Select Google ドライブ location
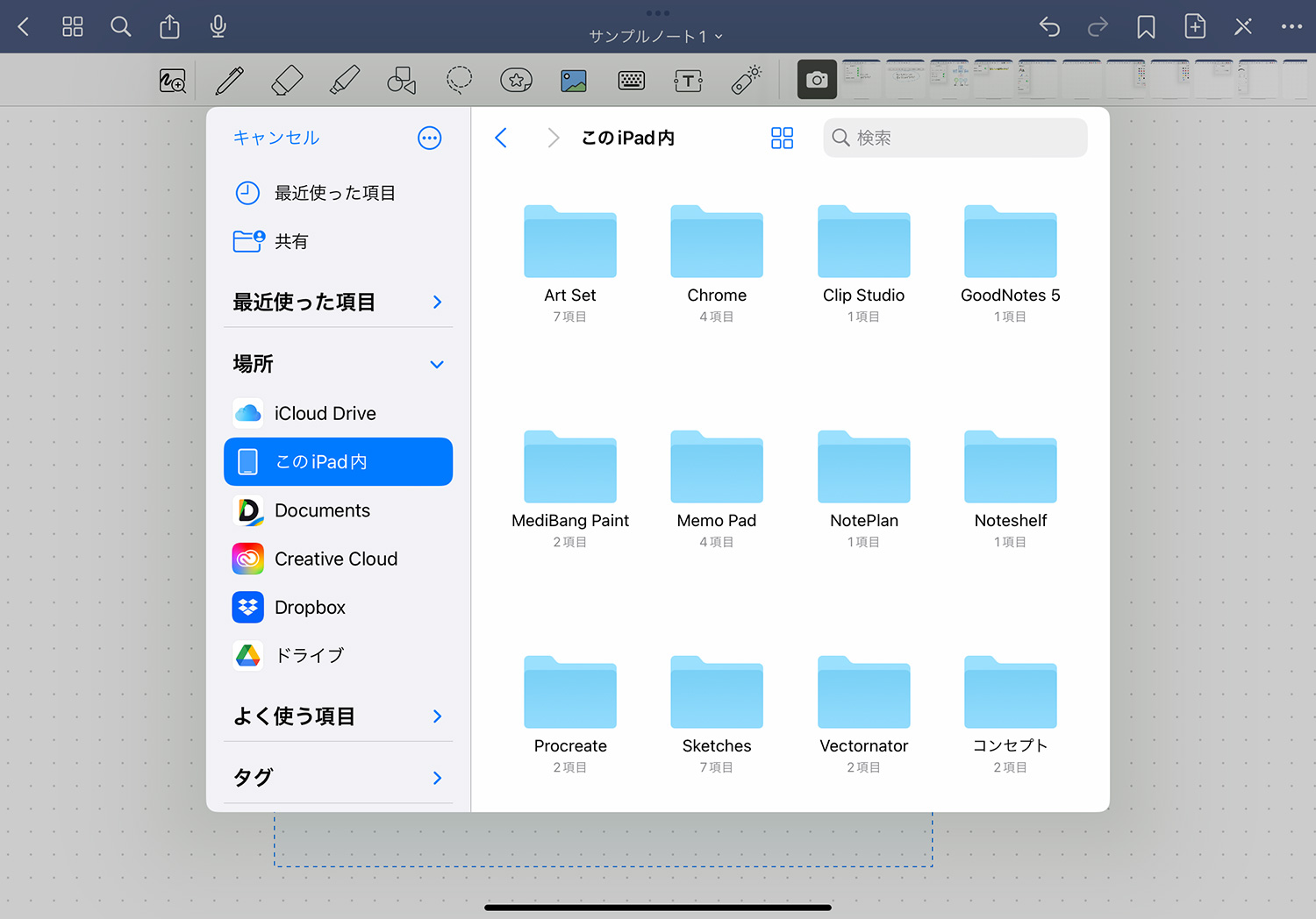 click(x=338, y=655)
